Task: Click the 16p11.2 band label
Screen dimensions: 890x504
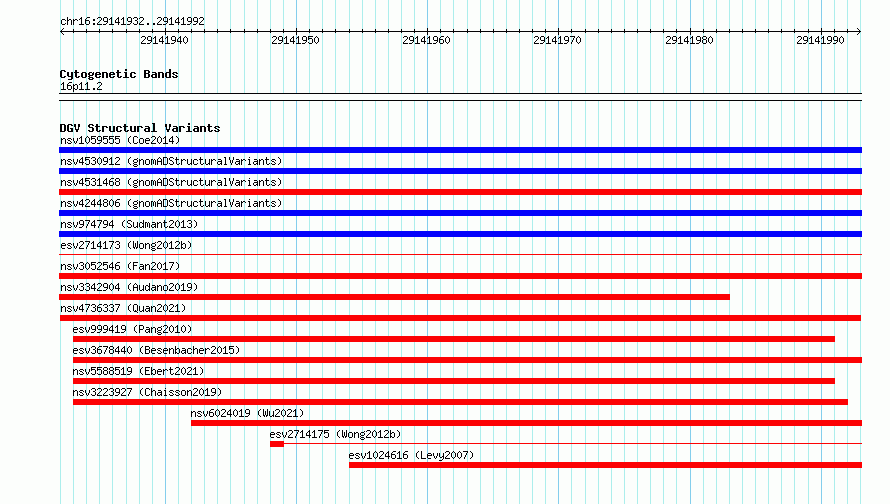Action: tap(81, 86)
